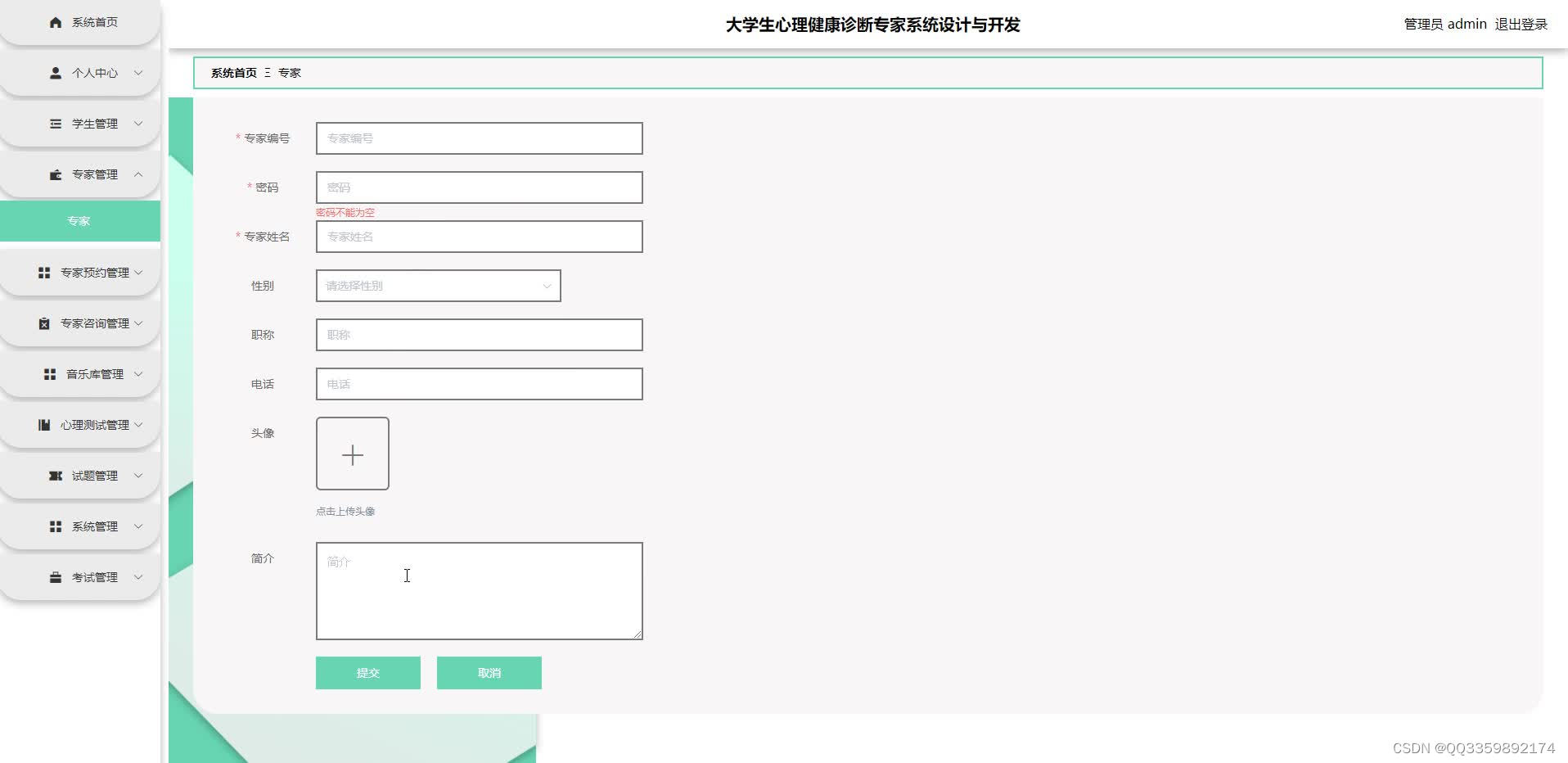The height and width of the screenshot is (763, 1568).
Task: Open the 音乐库管理 menu label
Action: click(x=95, y=374)
